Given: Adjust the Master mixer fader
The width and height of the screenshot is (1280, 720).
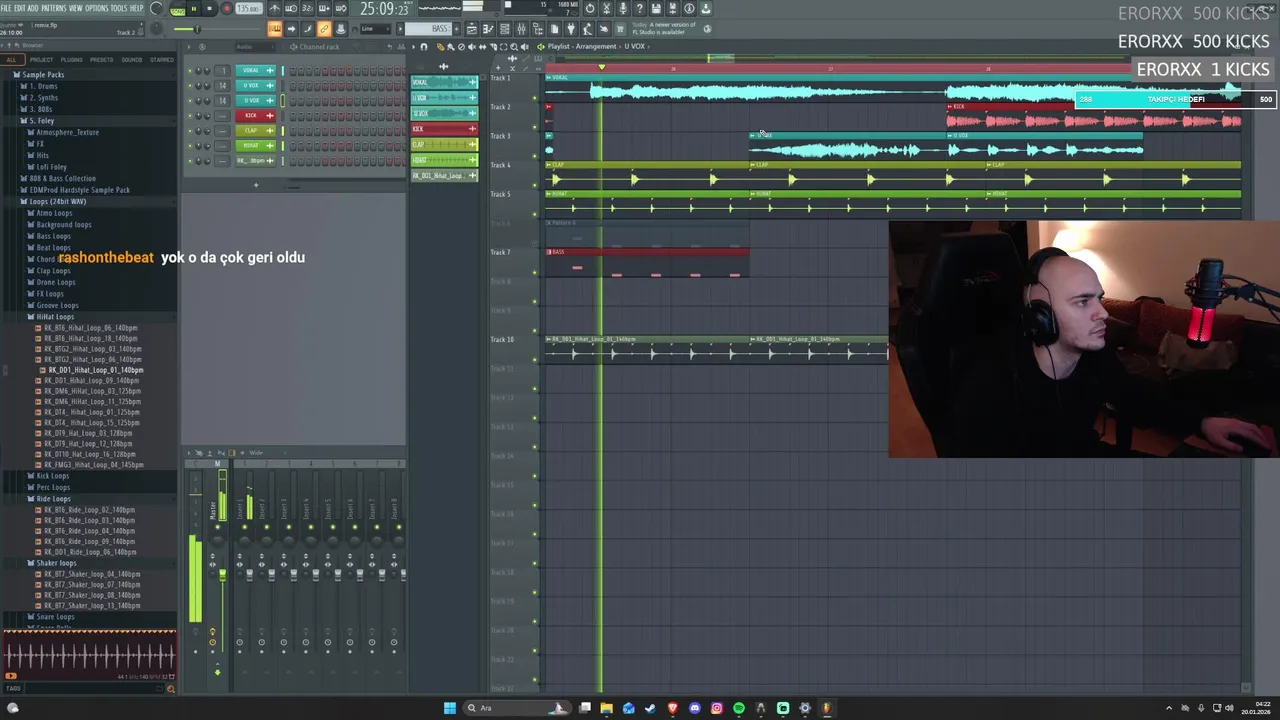Looking at the screenshot, I should (222, 575).
